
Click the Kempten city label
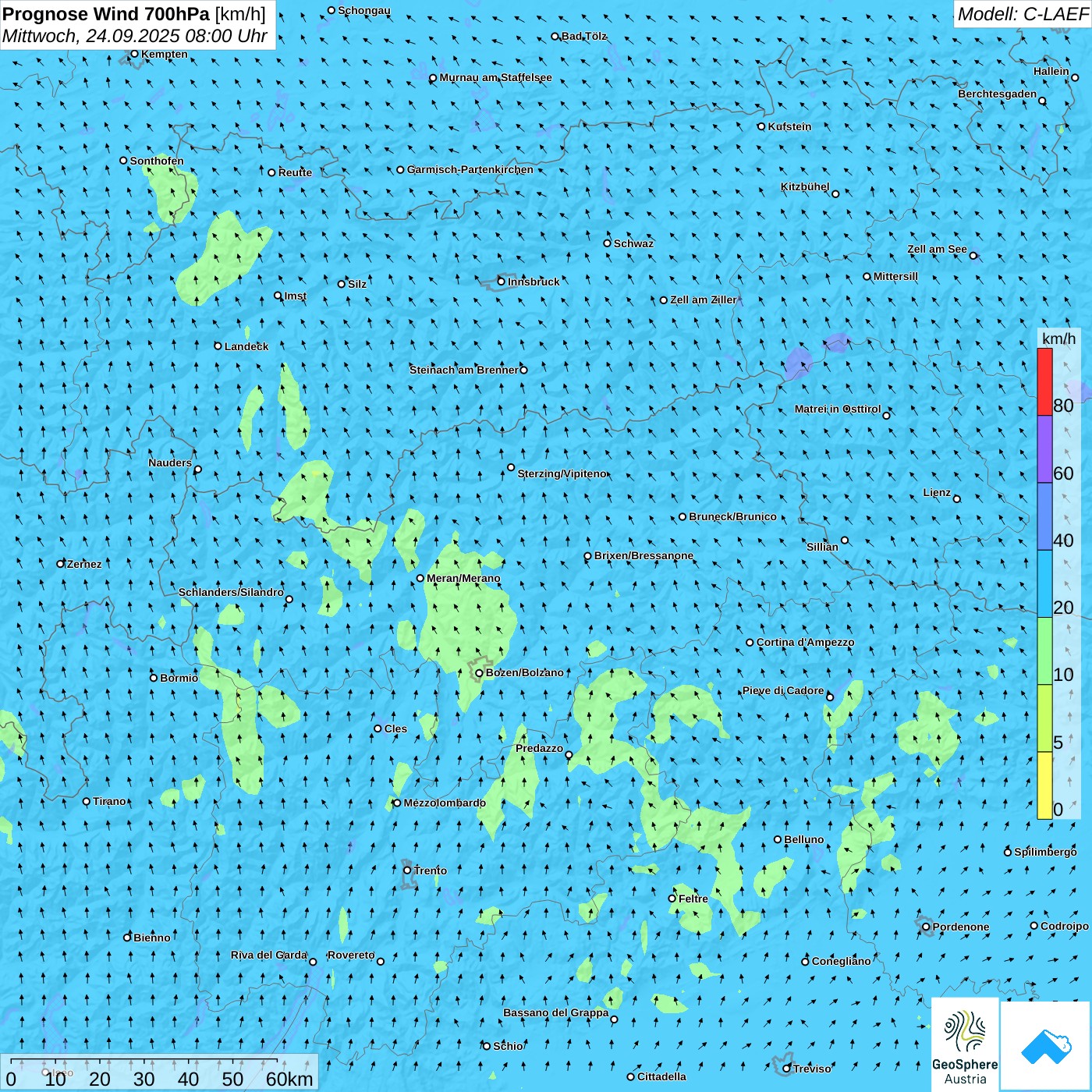click(164, 54)
